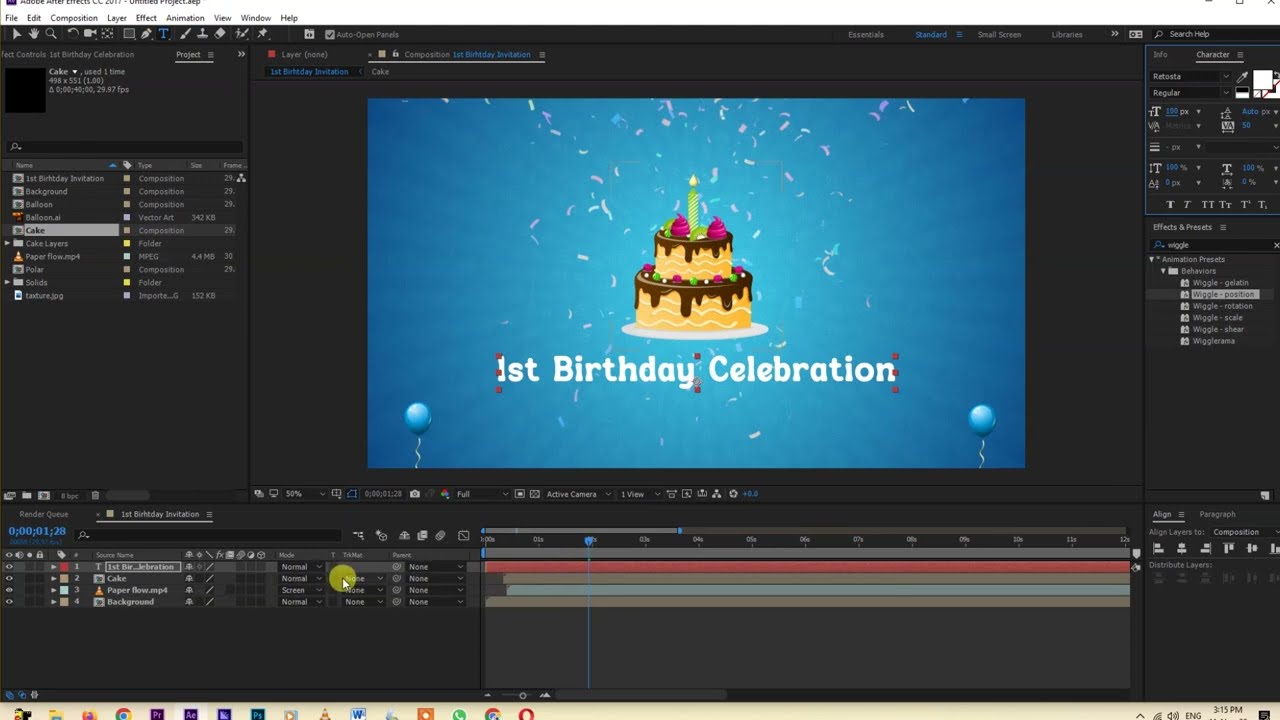1280x720 pixels.
Task: Select the Selection arrow tool
Action: click(16, 34)
